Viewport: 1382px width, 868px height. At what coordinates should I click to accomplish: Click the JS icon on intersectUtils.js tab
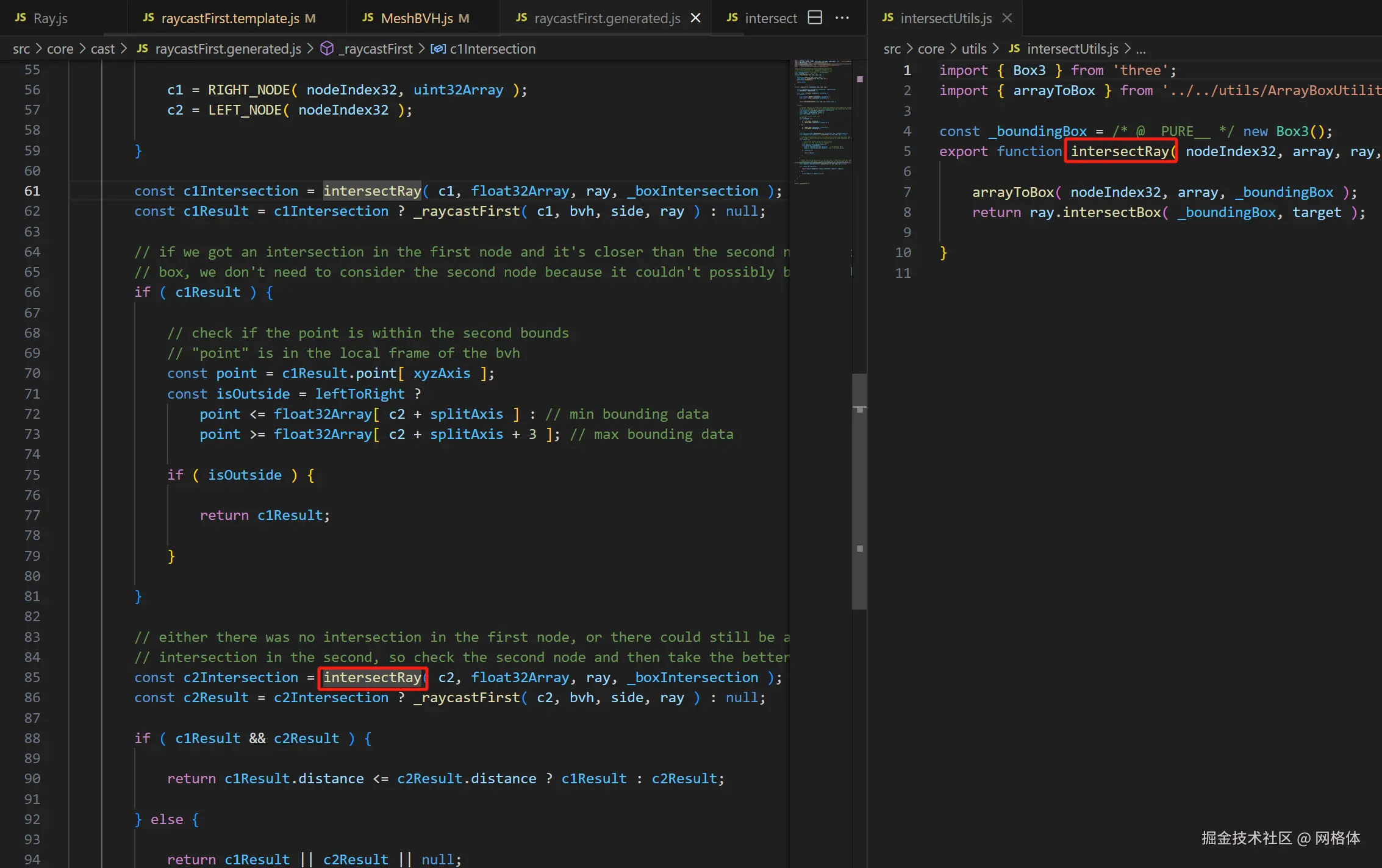888,18
